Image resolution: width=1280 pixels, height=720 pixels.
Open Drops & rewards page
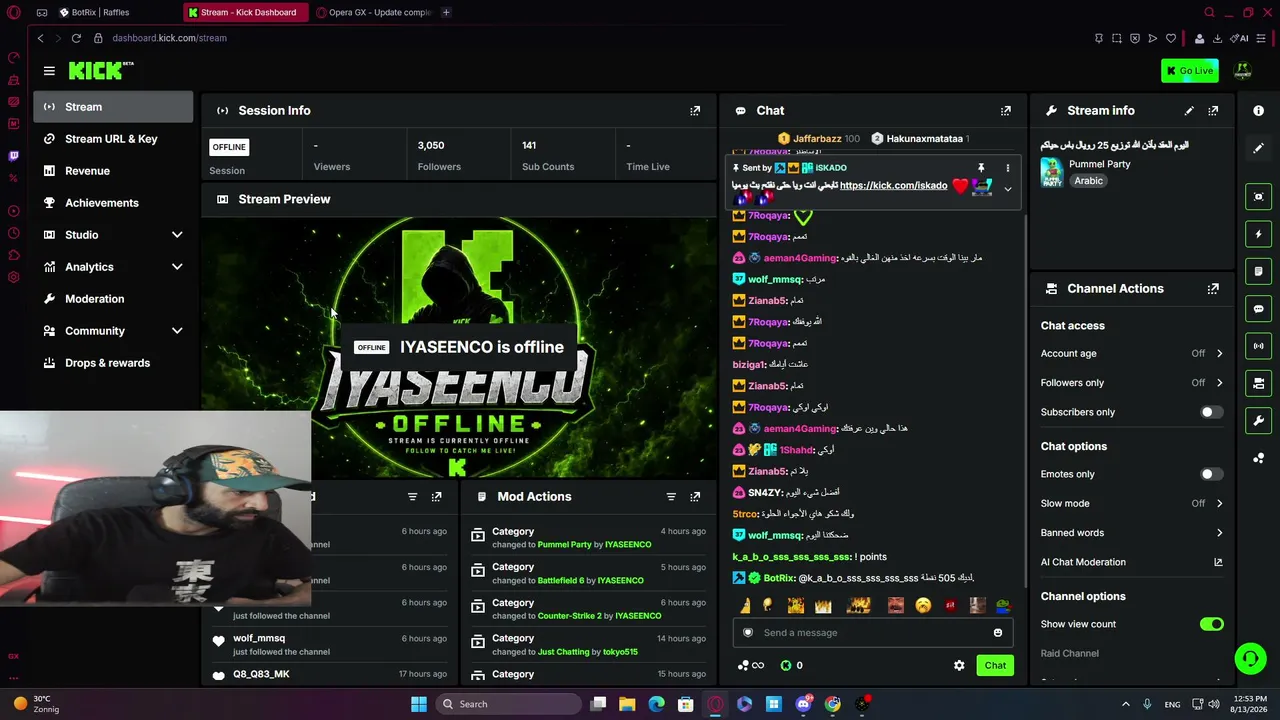click(113, 363)
